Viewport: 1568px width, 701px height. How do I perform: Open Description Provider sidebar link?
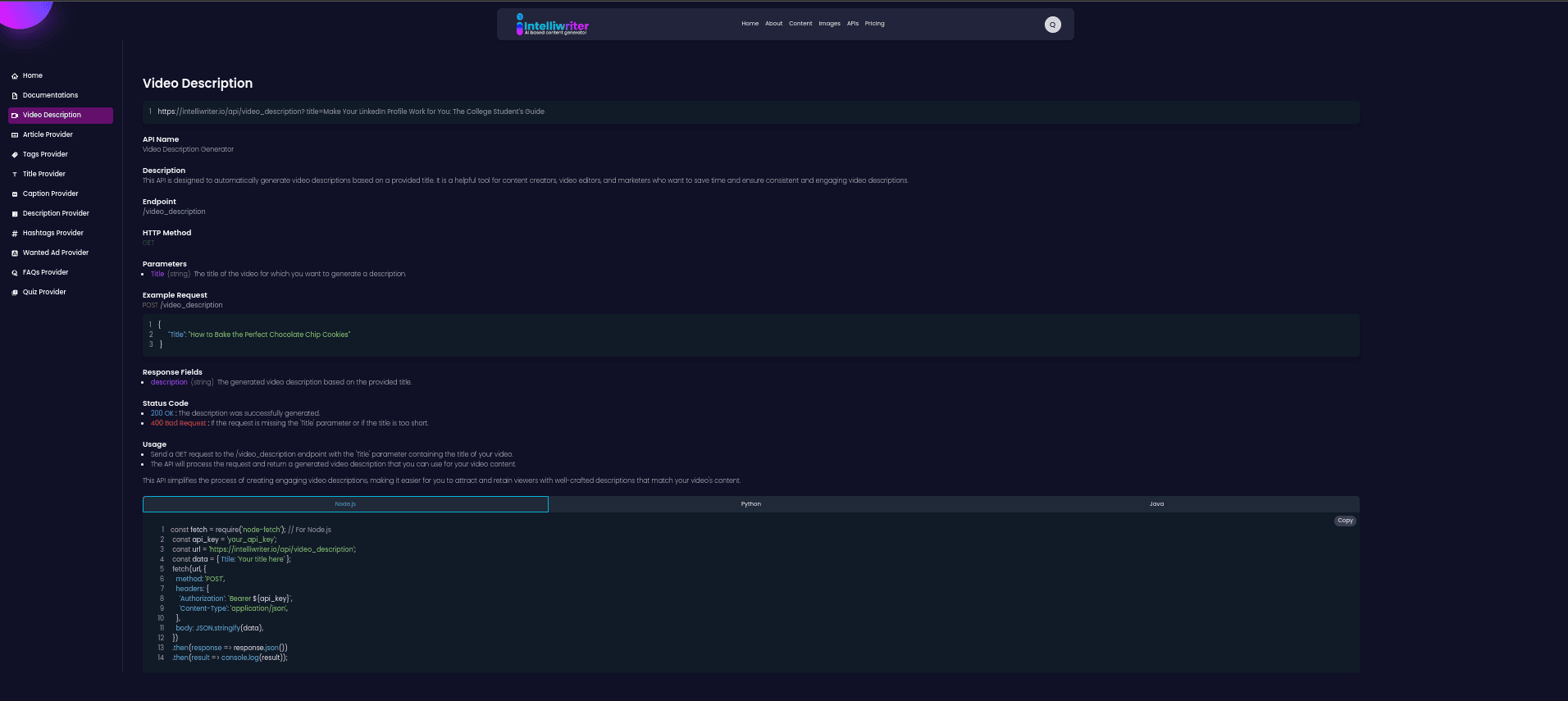click(x=56, y=213)
